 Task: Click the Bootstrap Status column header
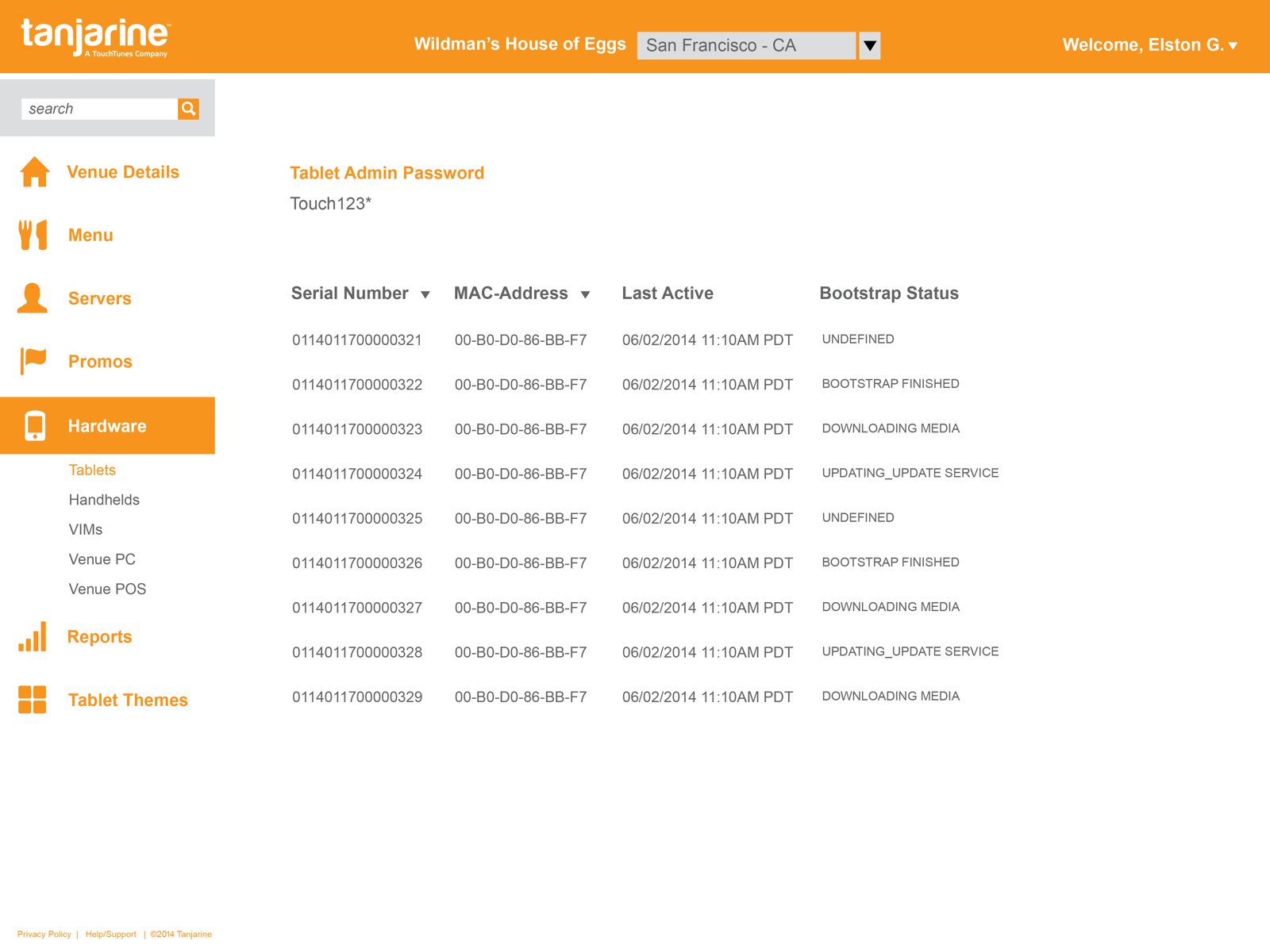pyautogui.click(x=889, y=294)
